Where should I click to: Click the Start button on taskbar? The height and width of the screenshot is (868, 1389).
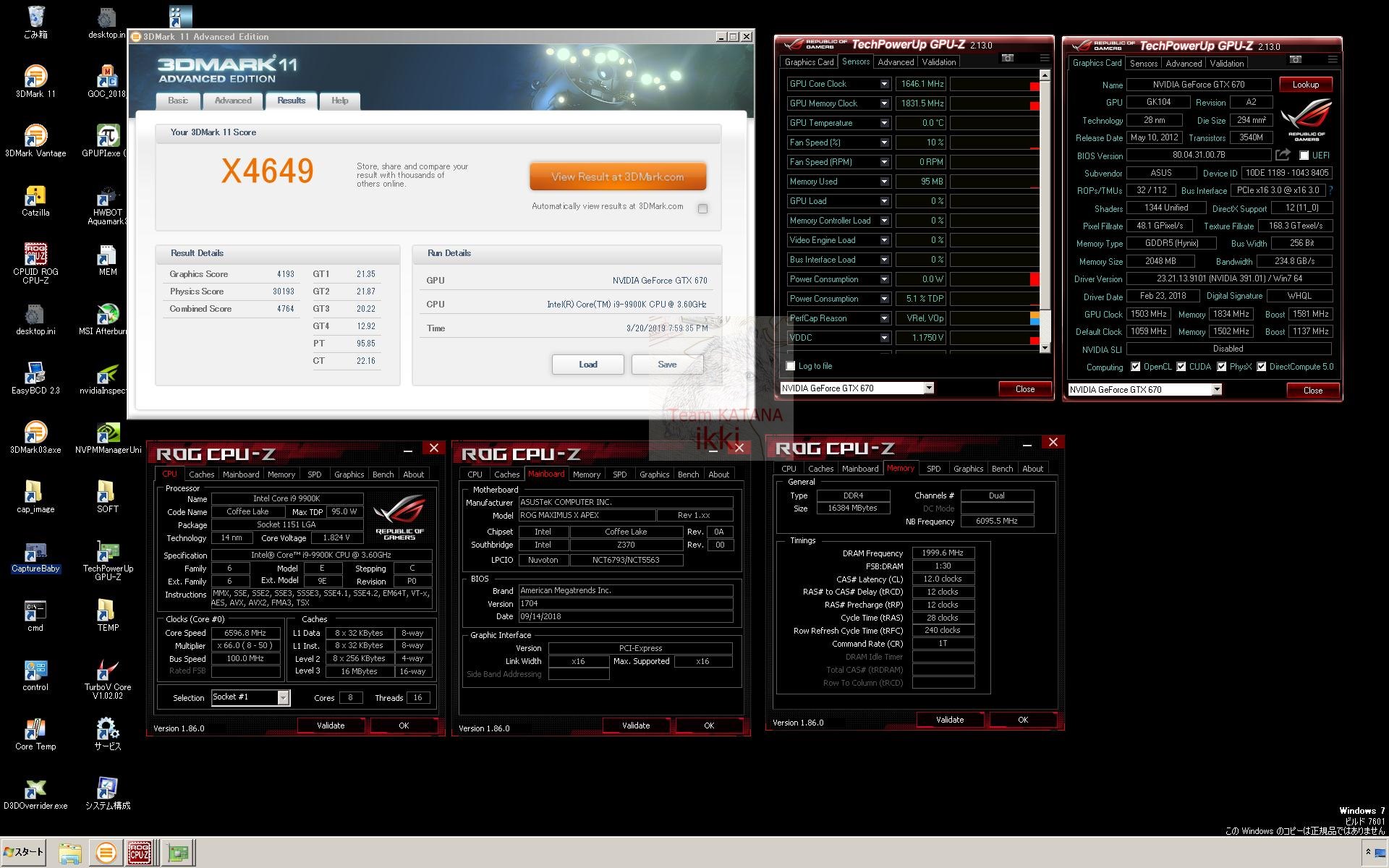click(x=24, y=852)
